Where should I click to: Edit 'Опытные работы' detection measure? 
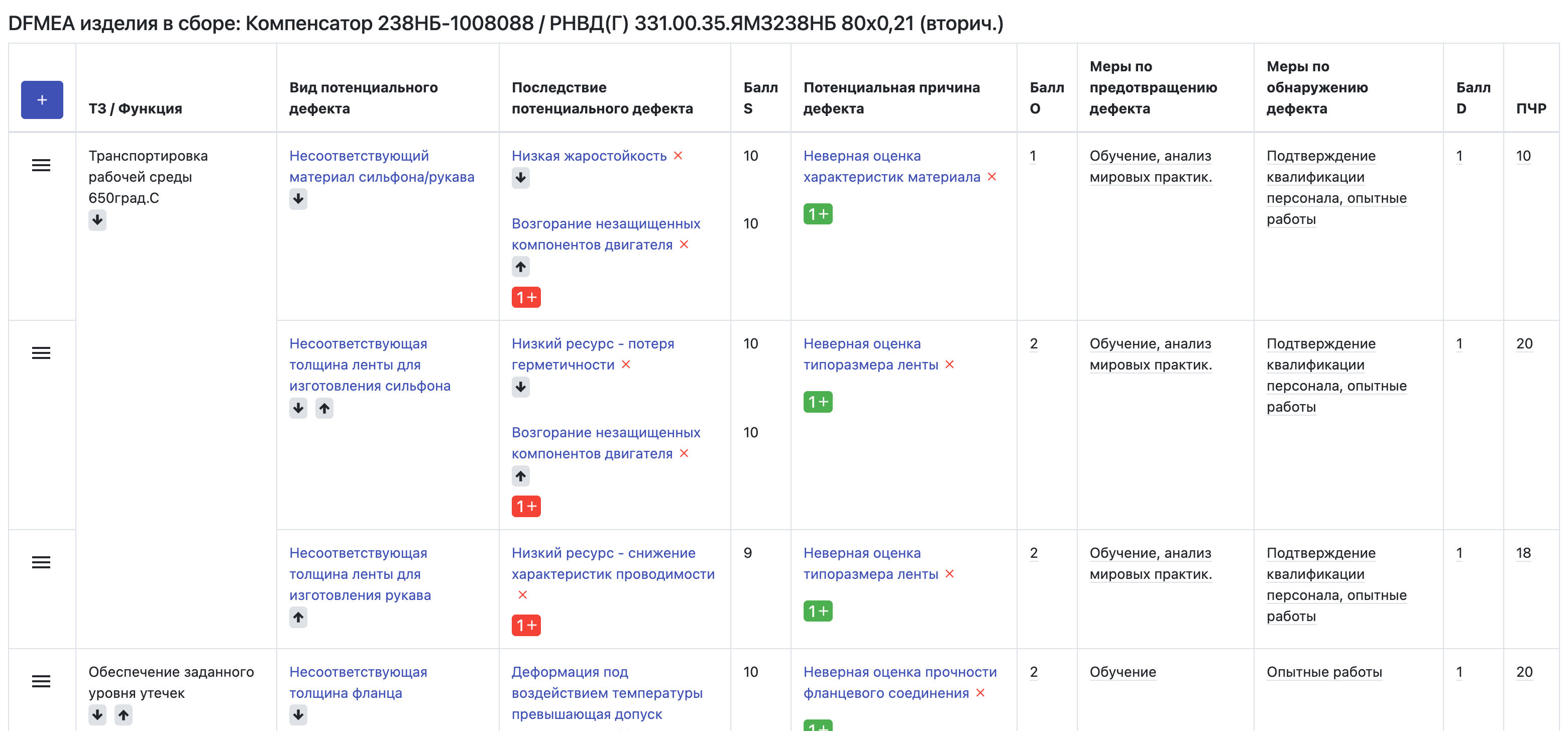point(1324,673)
